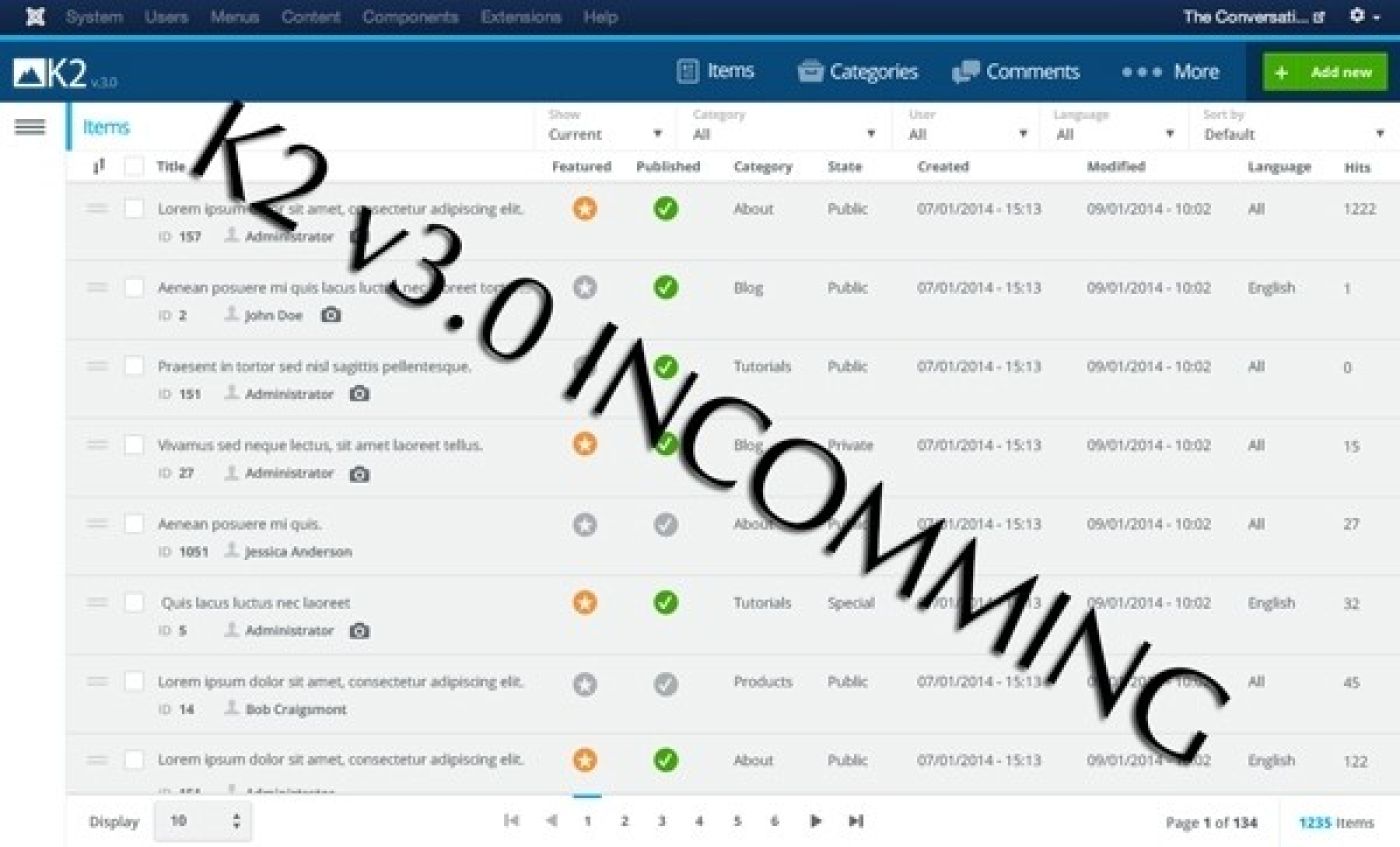
Task: Toggle published check for item ID 157
Action: pos(666,209)
